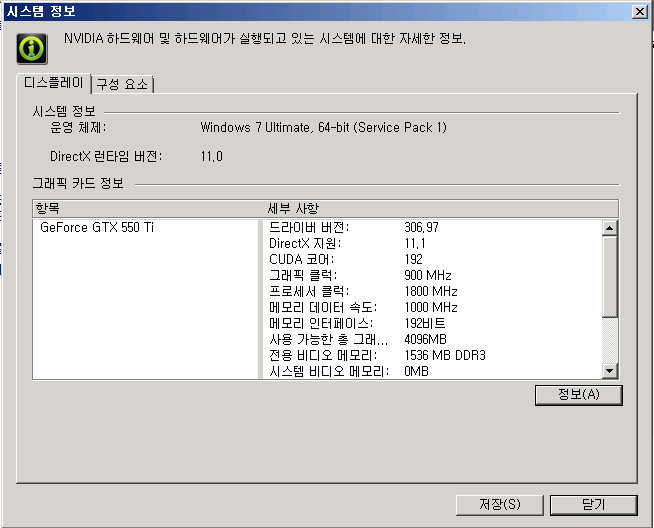
Task: Click the 900 MHz value
Action: click(x=428, y=275)
